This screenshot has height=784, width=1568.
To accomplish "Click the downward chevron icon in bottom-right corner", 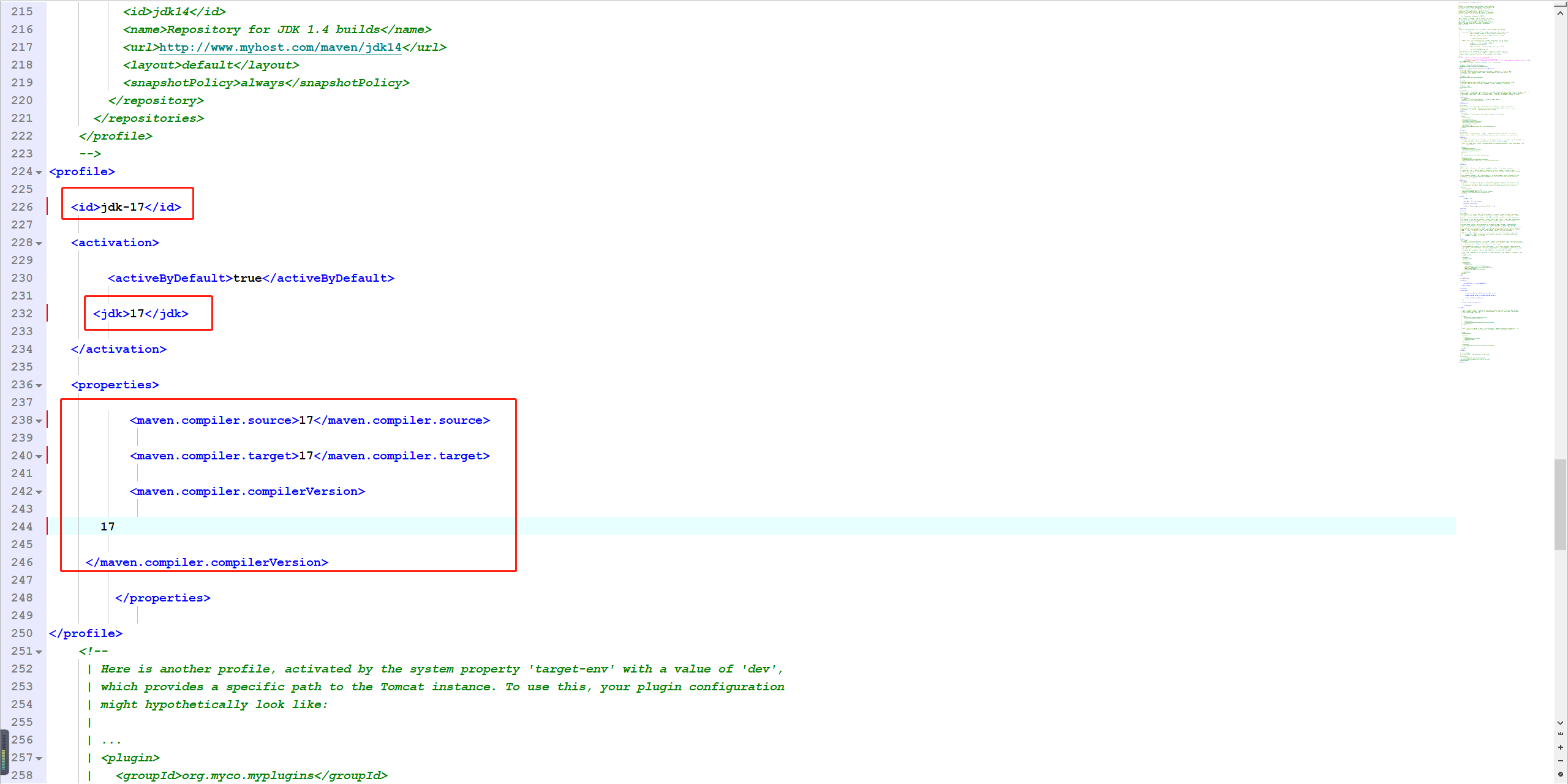I will pos(1560,723).
